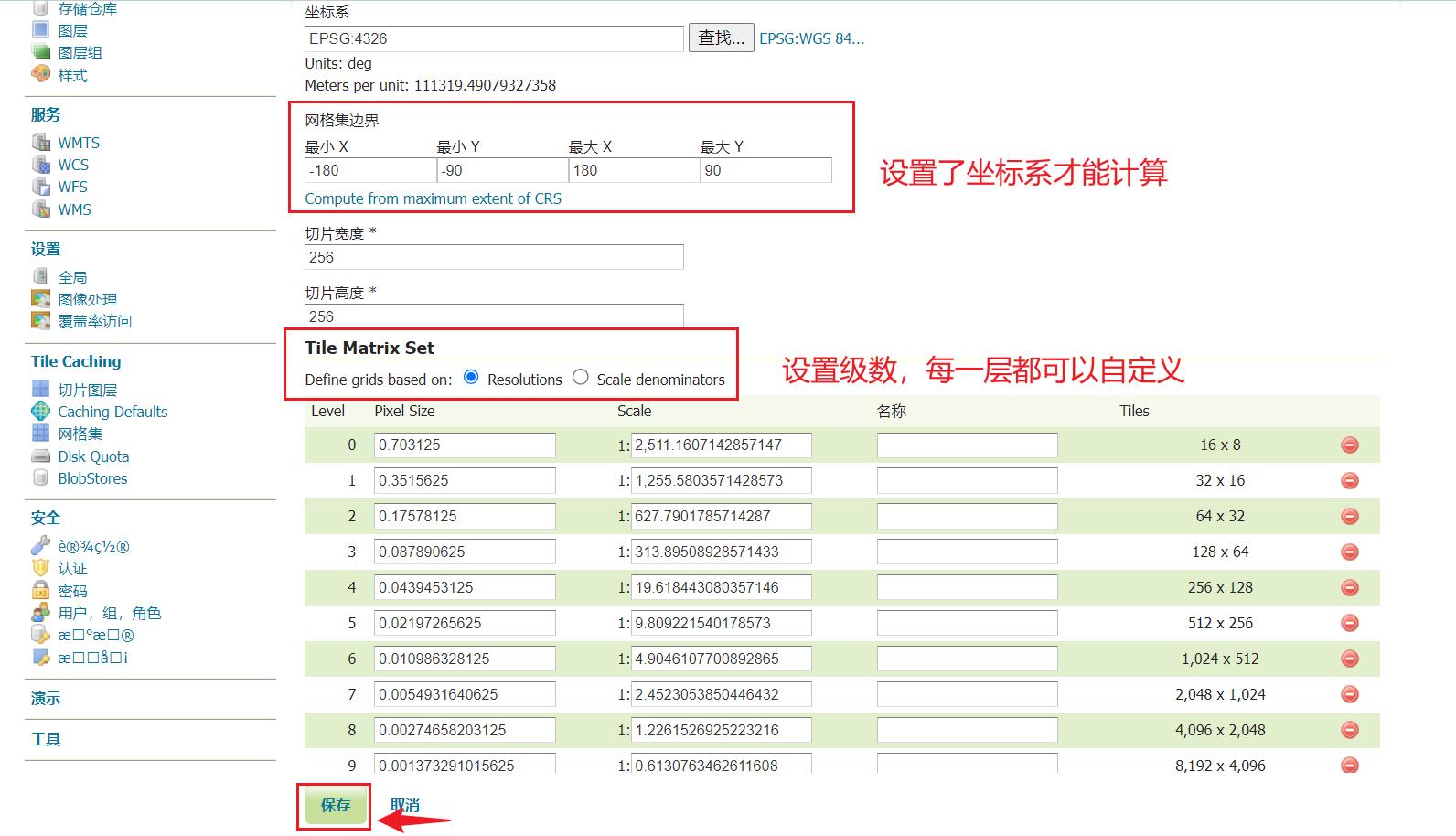Viewport: 1456px width, 836px height.
Task: Click the WFS service icon
Action: (40, 187)
